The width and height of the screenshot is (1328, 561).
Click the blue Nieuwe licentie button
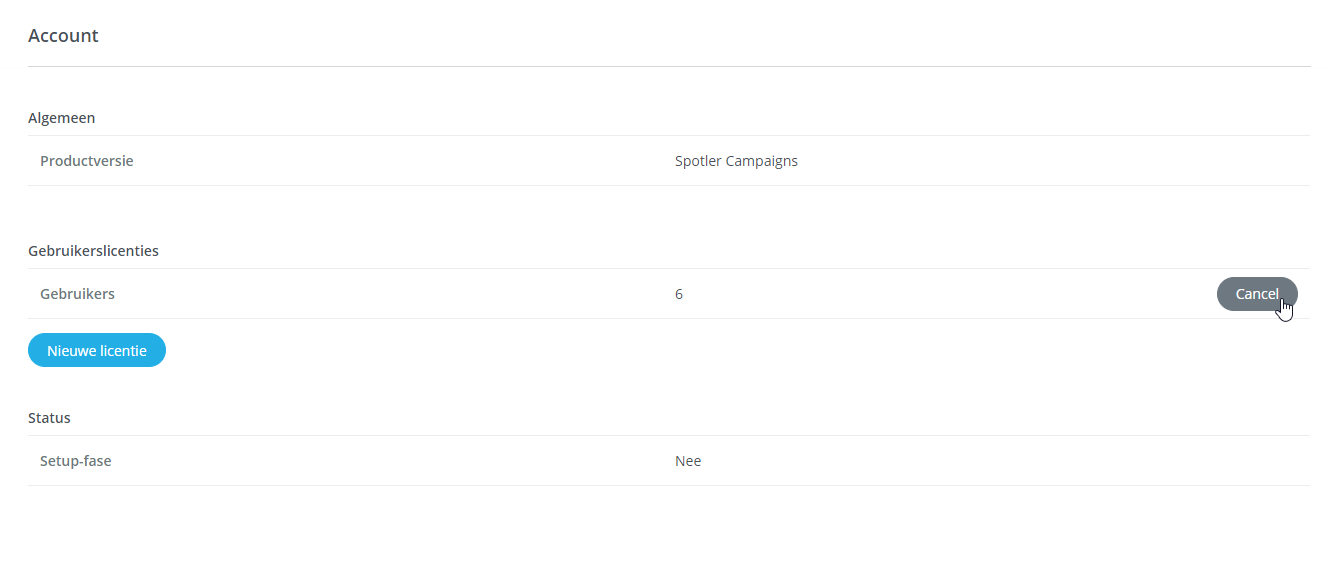click(x=97, y=350)
